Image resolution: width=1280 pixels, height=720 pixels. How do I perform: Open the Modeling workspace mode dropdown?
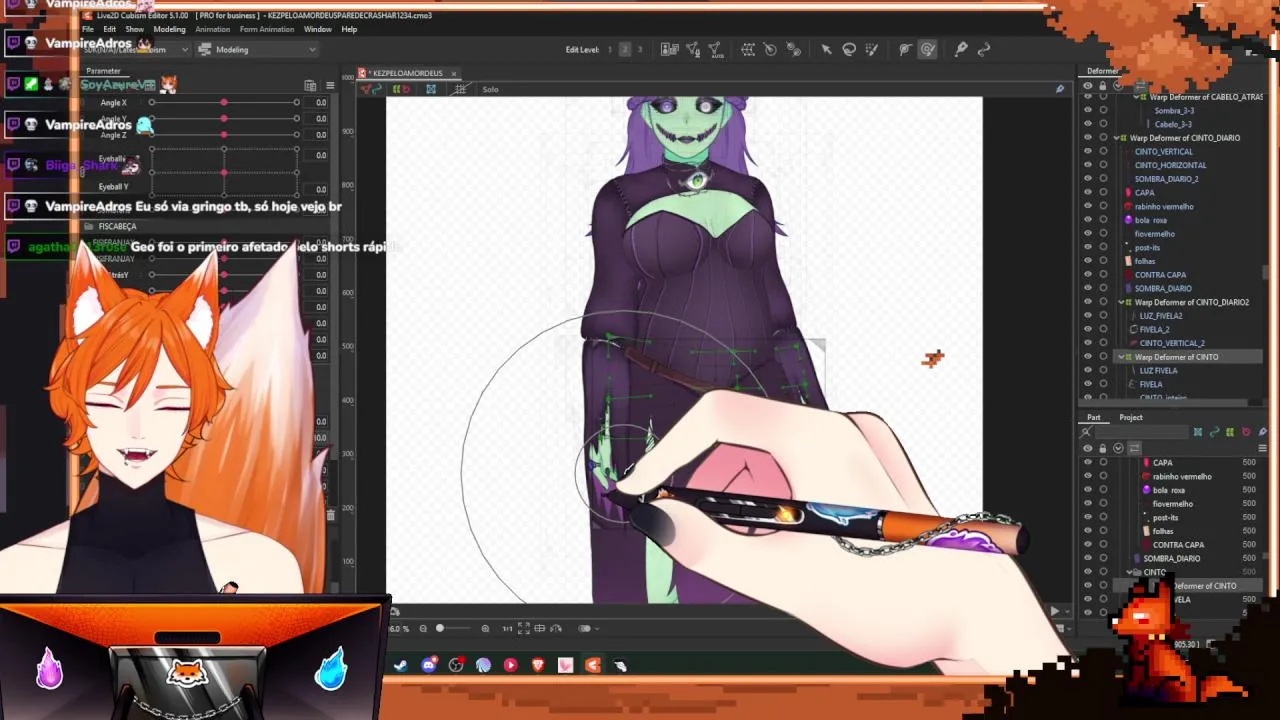click(258, 50)
